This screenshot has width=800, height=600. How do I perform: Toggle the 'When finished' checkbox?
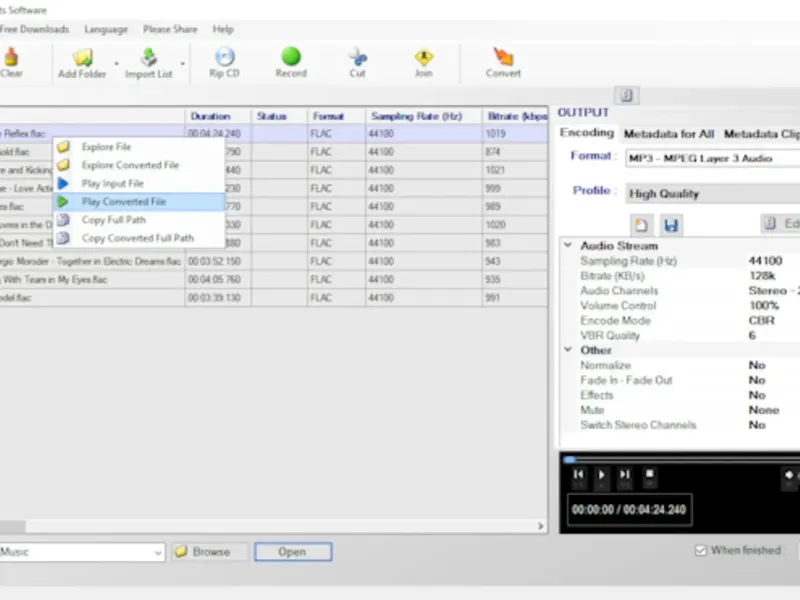tap(701, 550)
